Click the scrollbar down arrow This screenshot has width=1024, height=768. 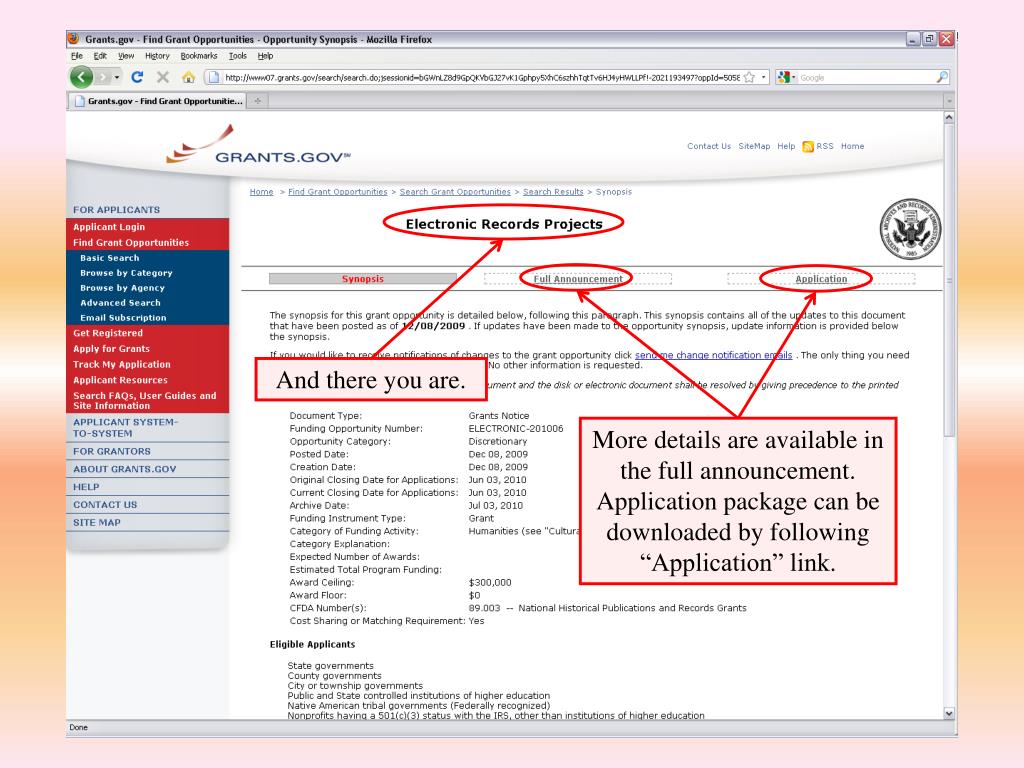[x=950, y=714]
